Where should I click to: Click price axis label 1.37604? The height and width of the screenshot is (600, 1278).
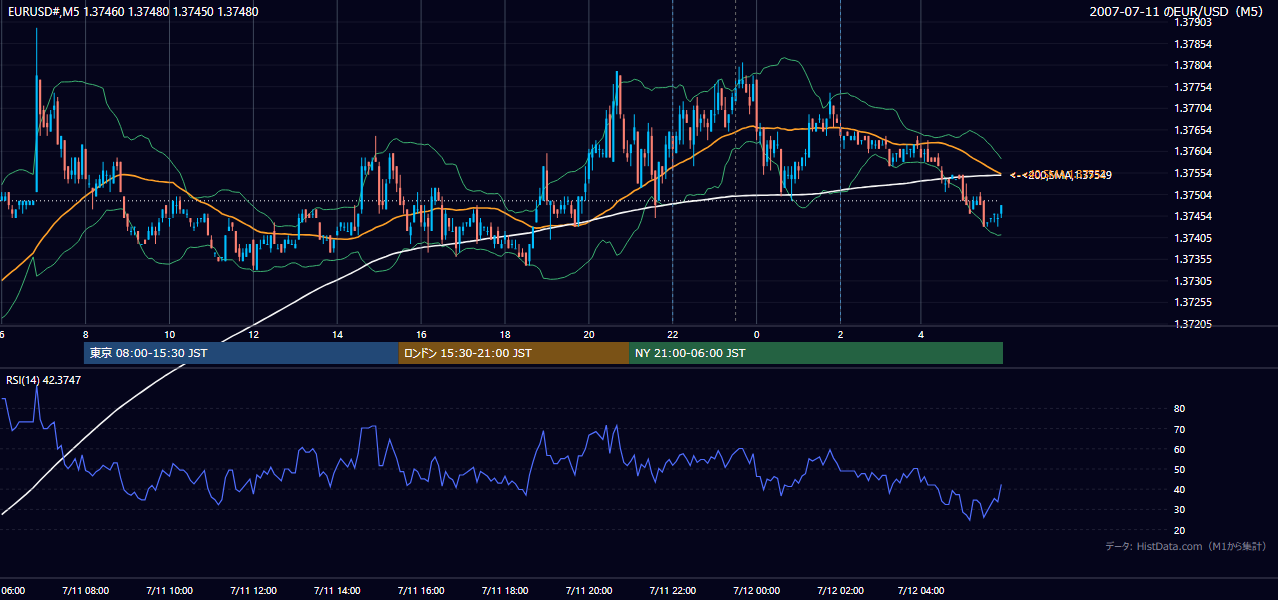tap(1193, 151)
